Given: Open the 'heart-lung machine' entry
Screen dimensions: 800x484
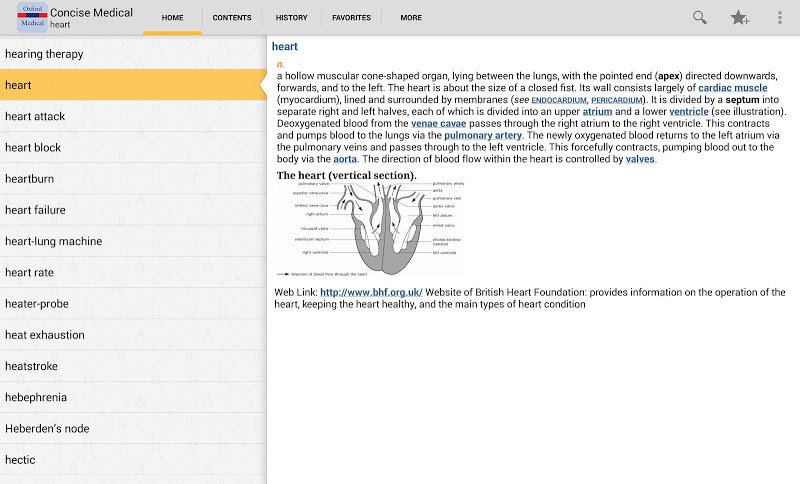Looking at the screenshot, I should pyautogui.click(x=133, y=241).
